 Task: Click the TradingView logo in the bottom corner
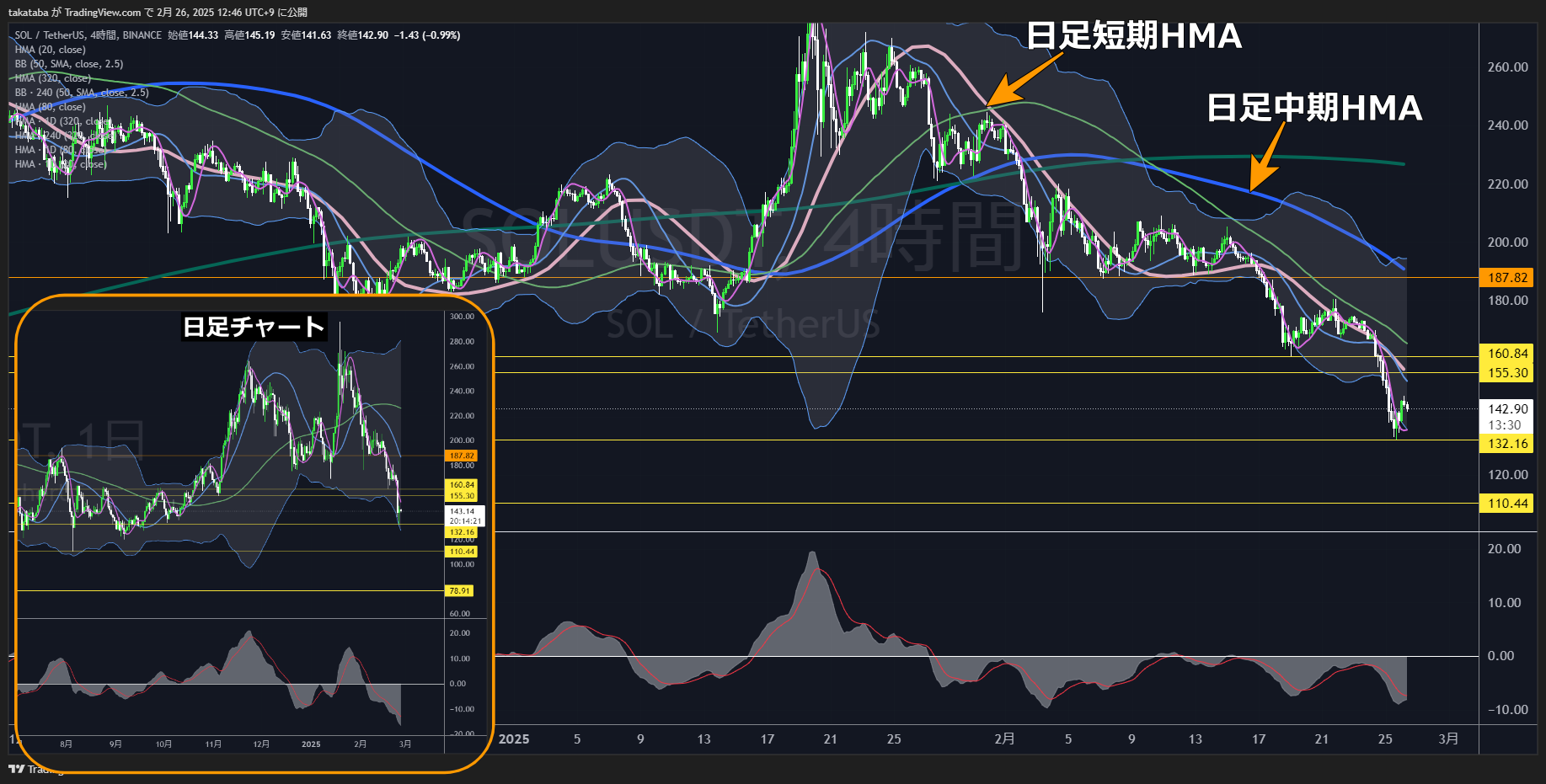(x=17, y=769)
